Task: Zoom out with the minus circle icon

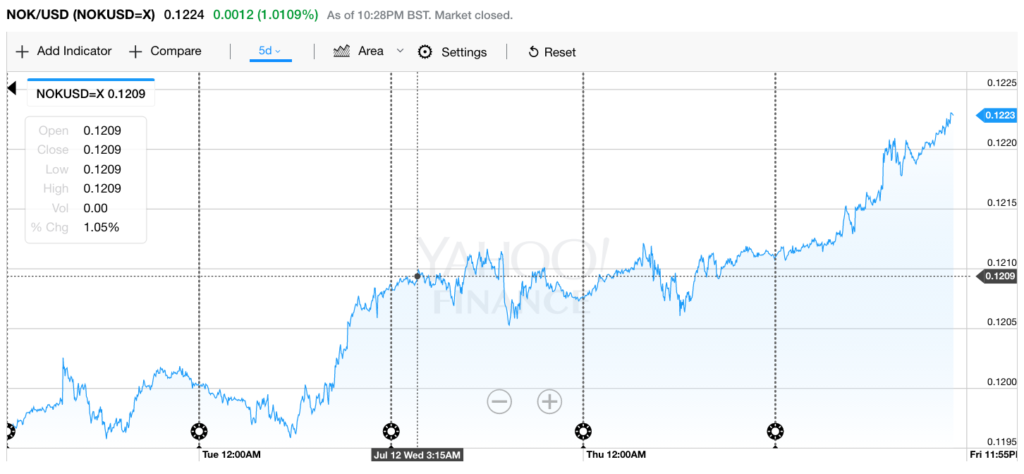Action: pos(499,402)
